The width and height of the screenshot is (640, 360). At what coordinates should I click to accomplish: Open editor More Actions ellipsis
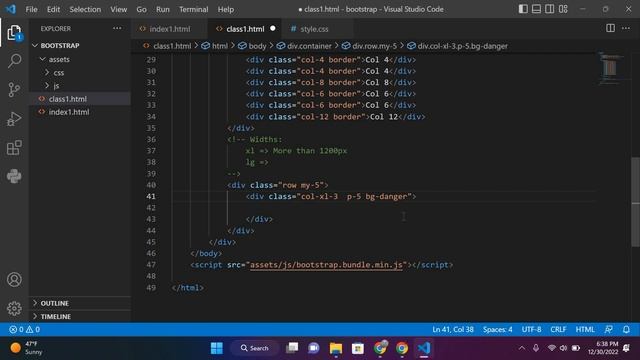[x=626, y=28]
